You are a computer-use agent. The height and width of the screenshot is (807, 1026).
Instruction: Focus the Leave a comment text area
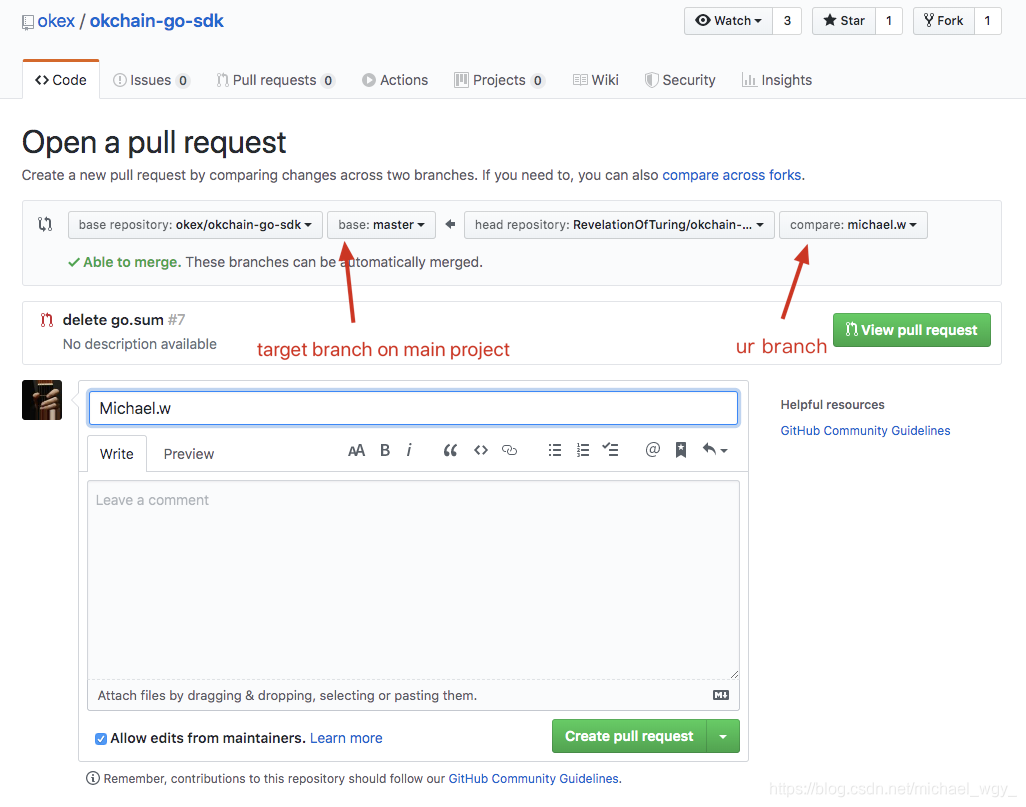click(x=414, y=581)
